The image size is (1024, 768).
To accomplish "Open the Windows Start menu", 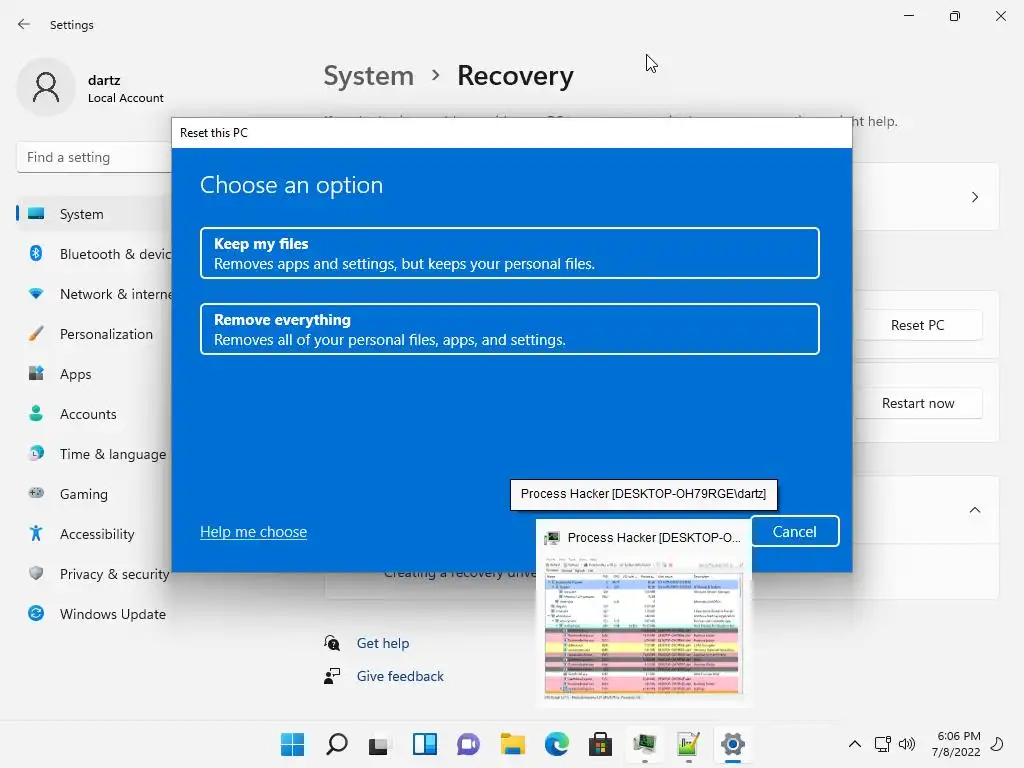I will 292,744.
